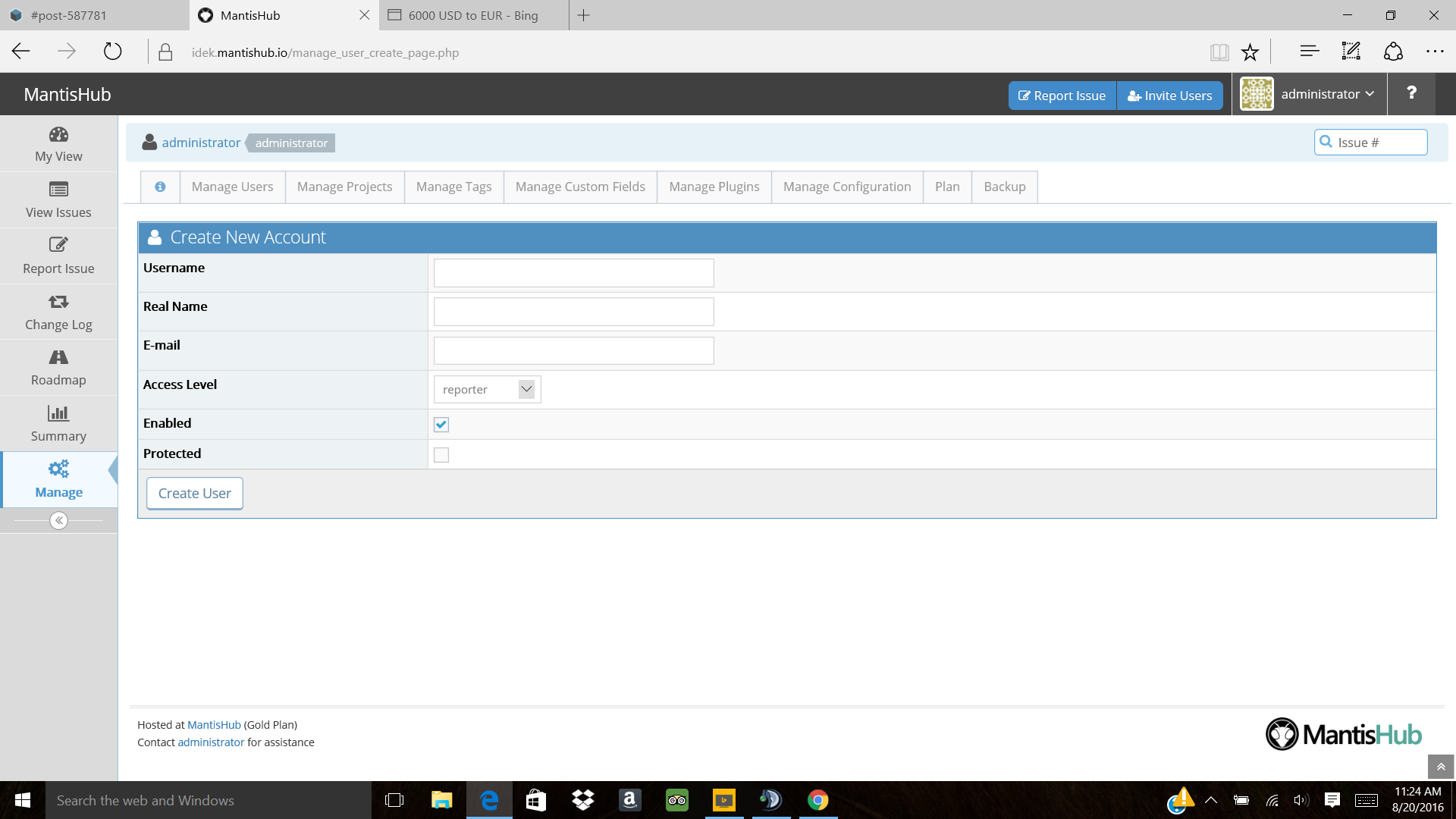The image size is (1456, 819).
Task: Click the administrator avatar image
Action: coord(1257,94)
